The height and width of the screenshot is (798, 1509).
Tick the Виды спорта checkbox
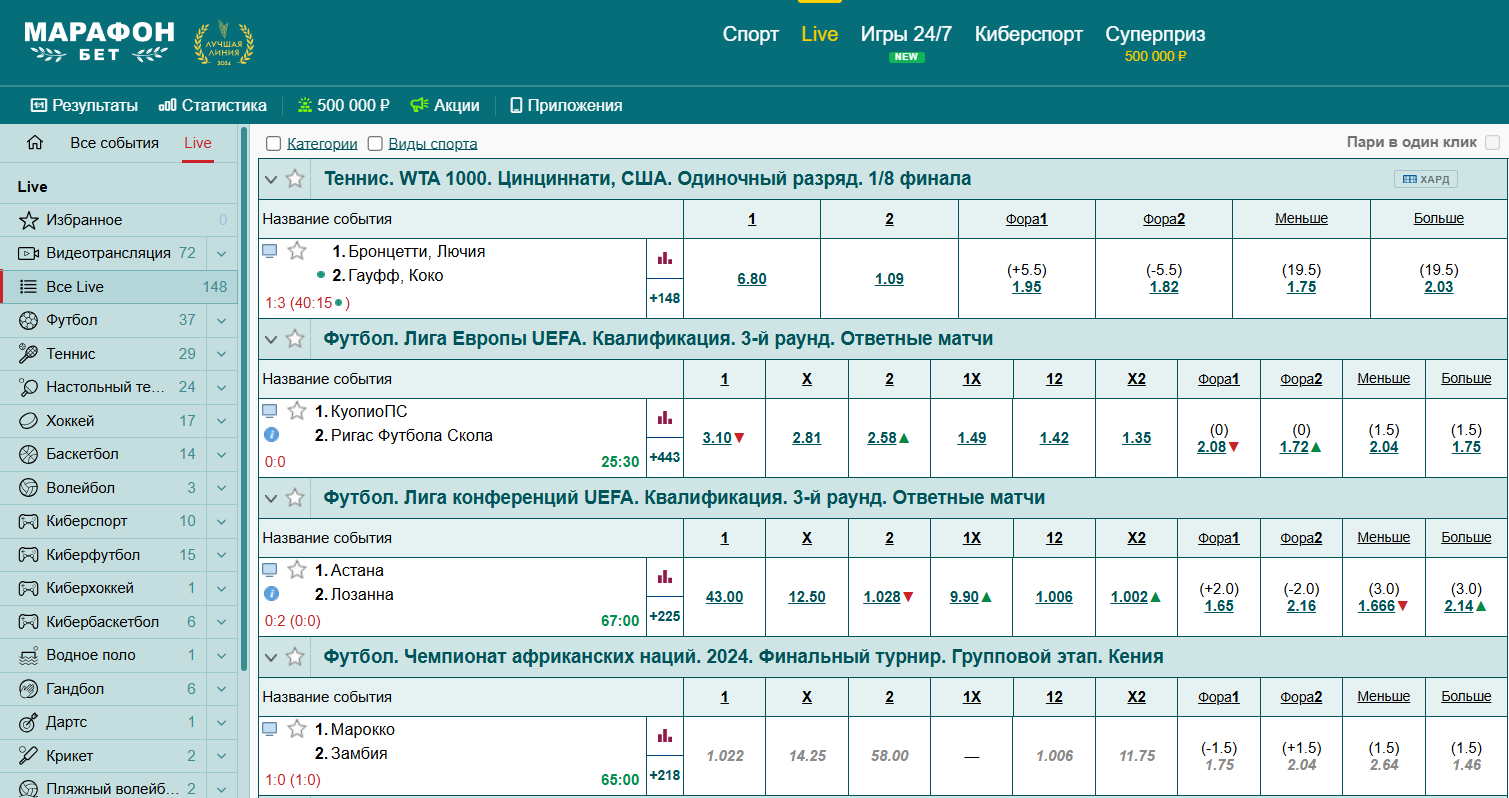[375, 144]
